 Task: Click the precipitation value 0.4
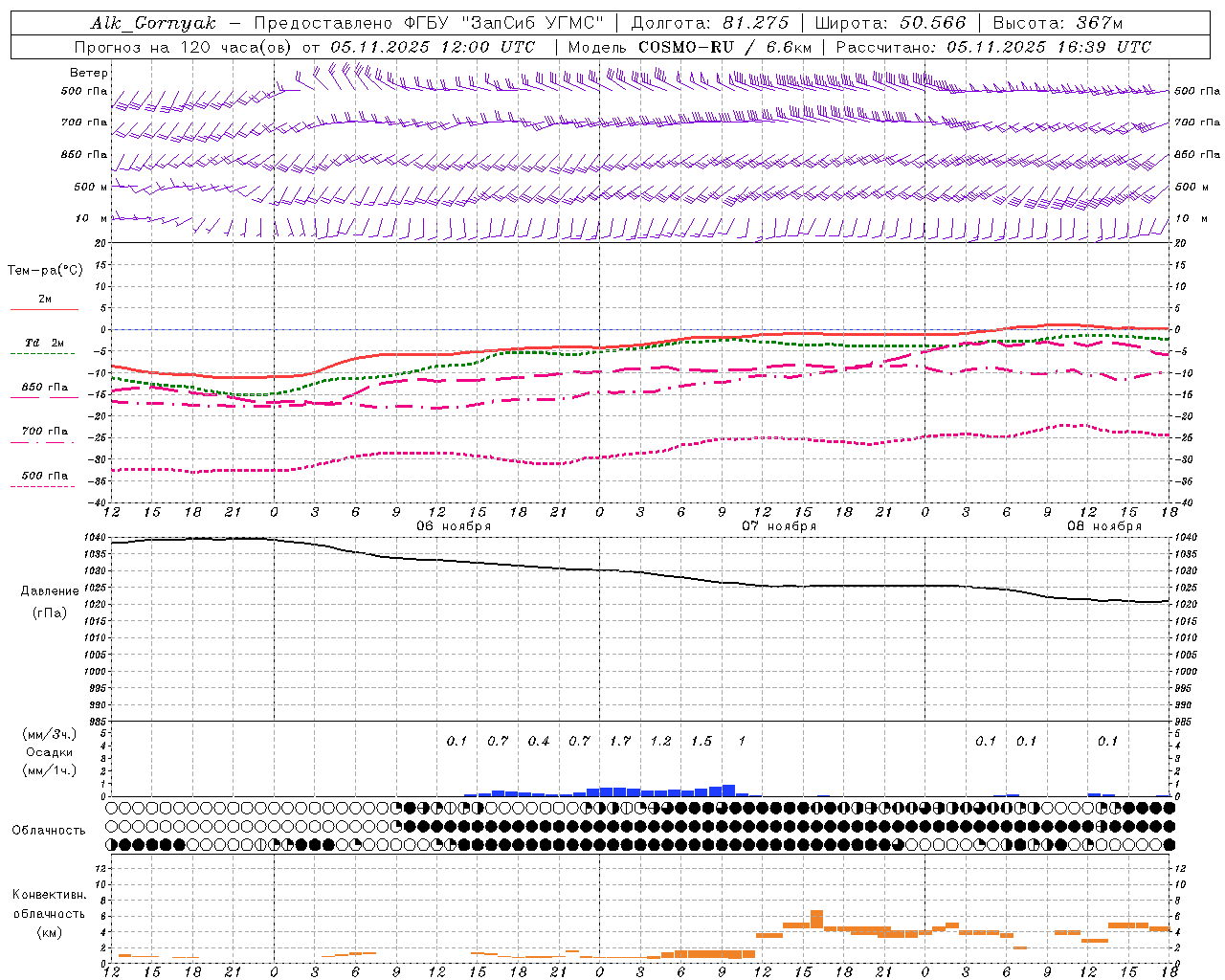pos(539,741)
